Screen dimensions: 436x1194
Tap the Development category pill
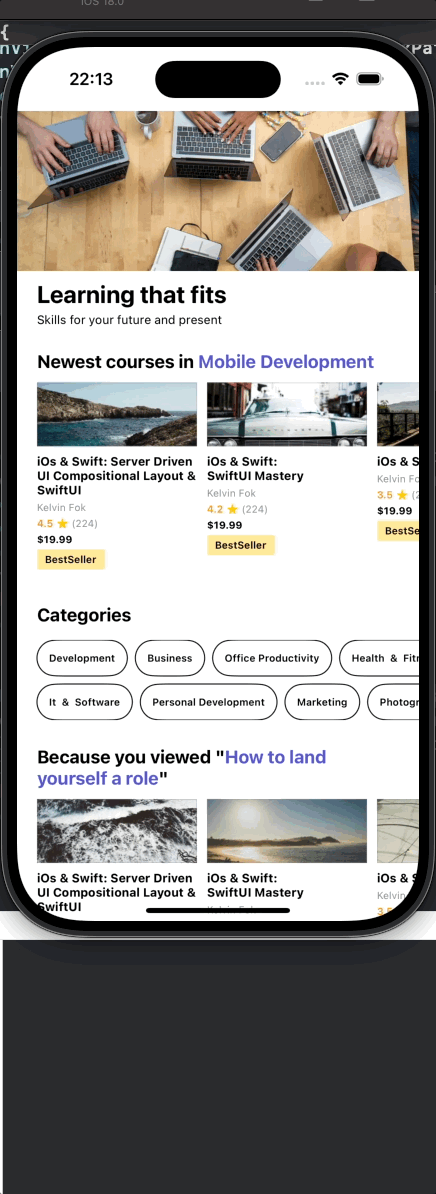tap(82, 658)
